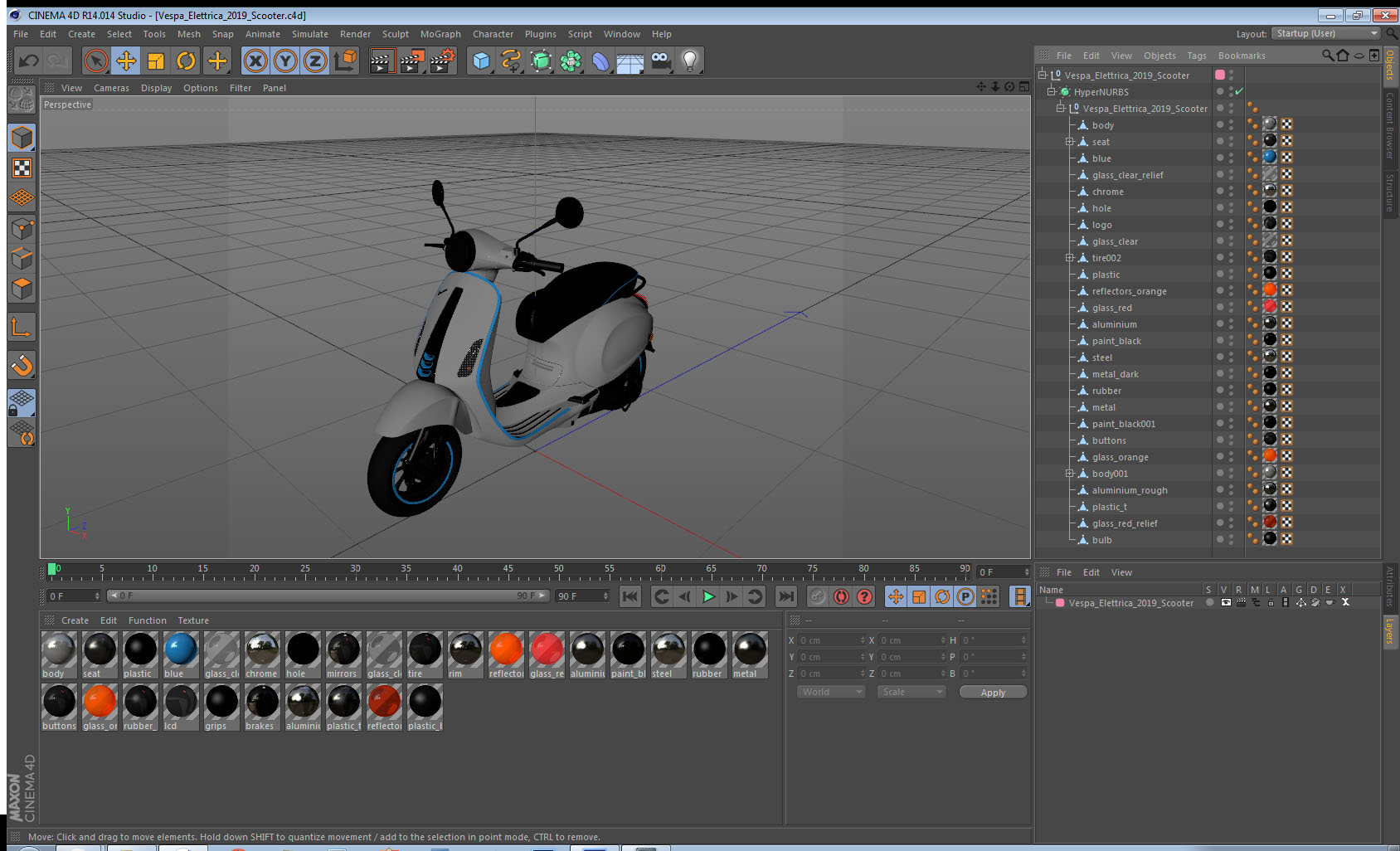Click Render View clapperboard icon
The image size is (1400, 851).
pyautogui.click(x=382, y=61)
